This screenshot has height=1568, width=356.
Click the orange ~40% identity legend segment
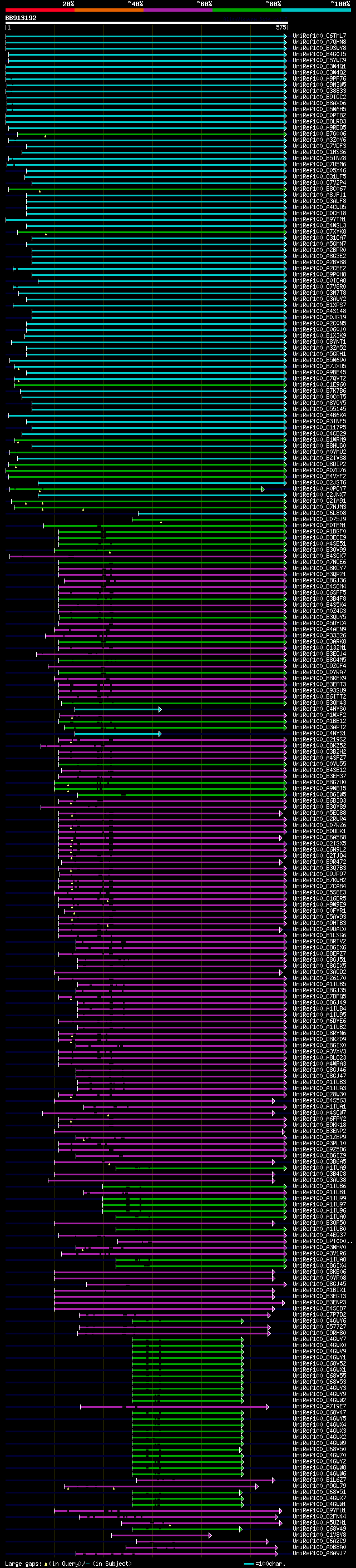point(109,9)
